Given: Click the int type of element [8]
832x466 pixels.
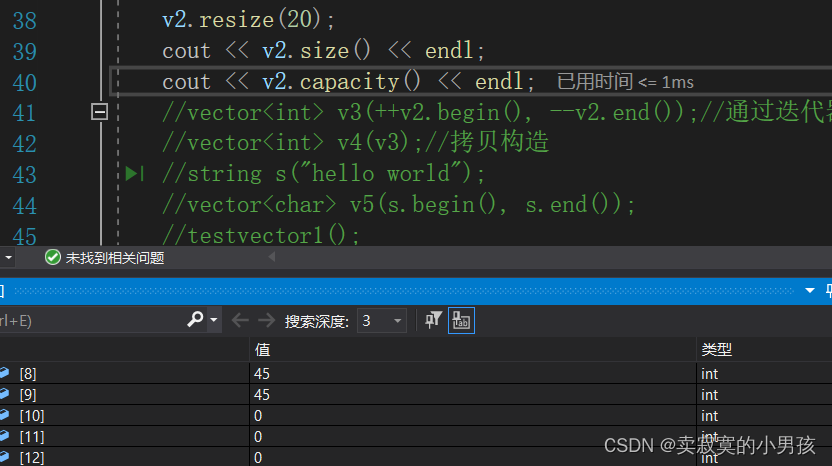Looking at the screenshot, I should (x=709, y=374).
